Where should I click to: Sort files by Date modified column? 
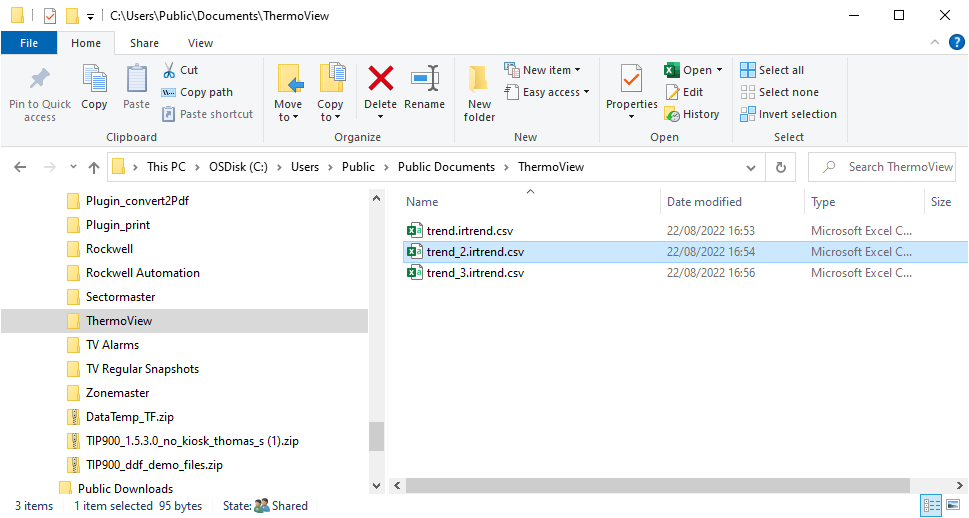click(x=704, y=202)
